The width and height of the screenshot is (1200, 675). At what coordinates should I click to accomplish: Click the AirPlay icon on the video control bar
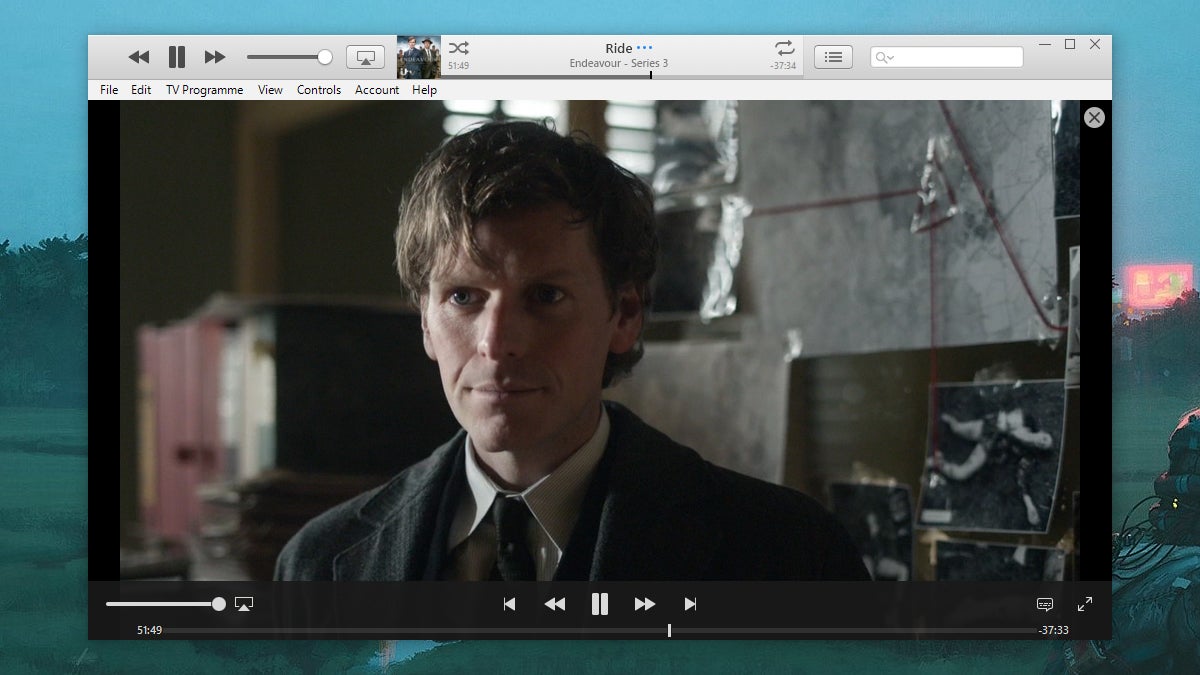pyautogui.click(x=244, y=603)
